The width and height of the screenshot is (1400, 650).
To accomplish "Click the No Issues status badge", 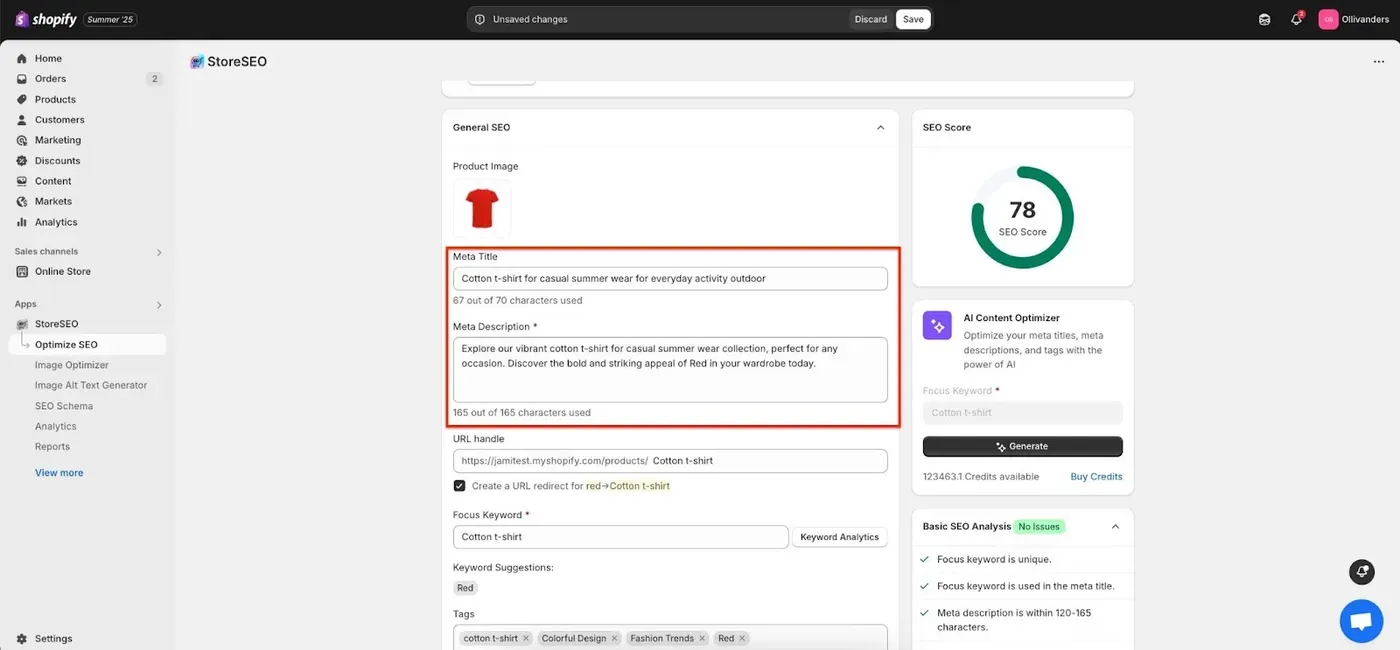I will pos(1038,527).
